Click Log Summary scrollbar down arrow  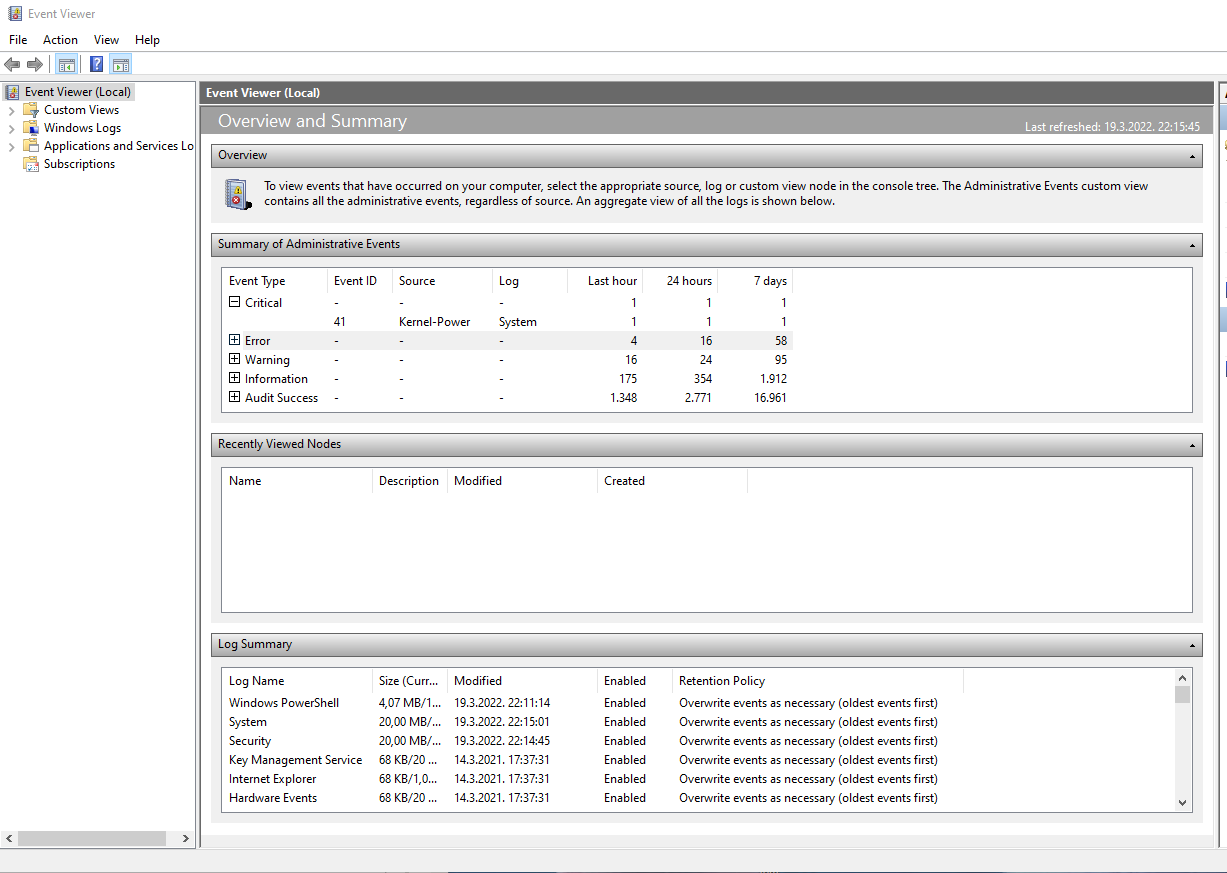[x=1183, y=802]
